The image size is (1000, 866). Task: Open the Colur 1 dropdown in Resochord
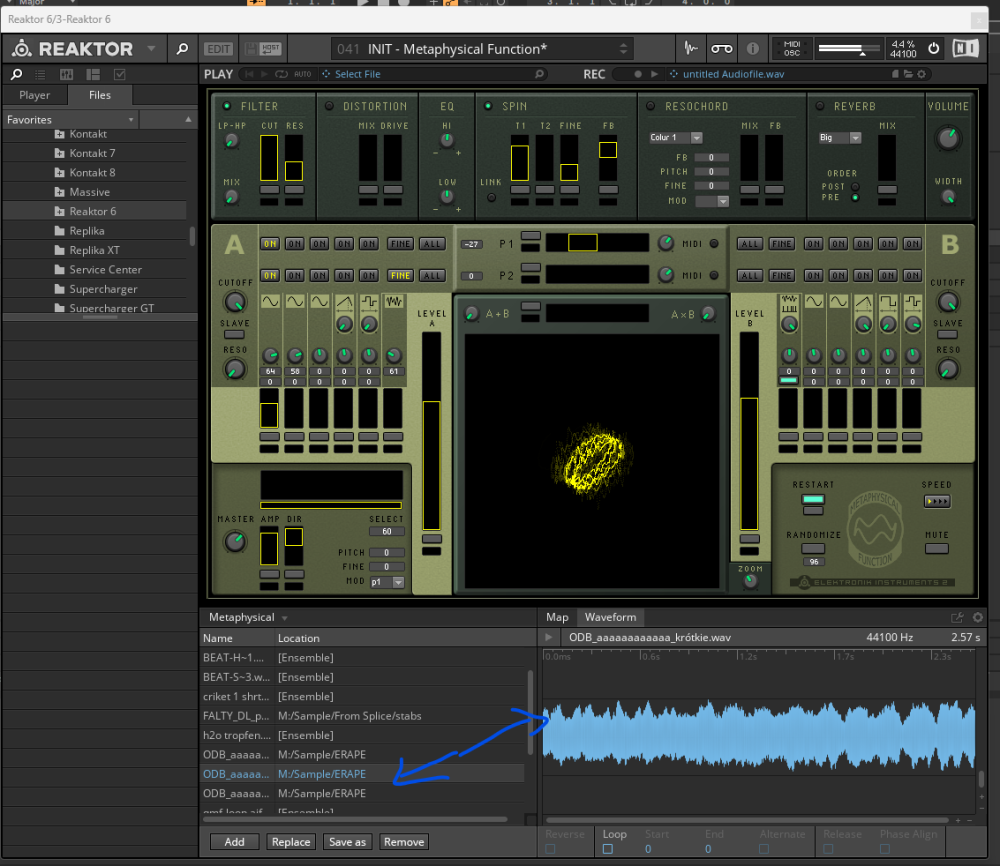(x=675, y=138)
